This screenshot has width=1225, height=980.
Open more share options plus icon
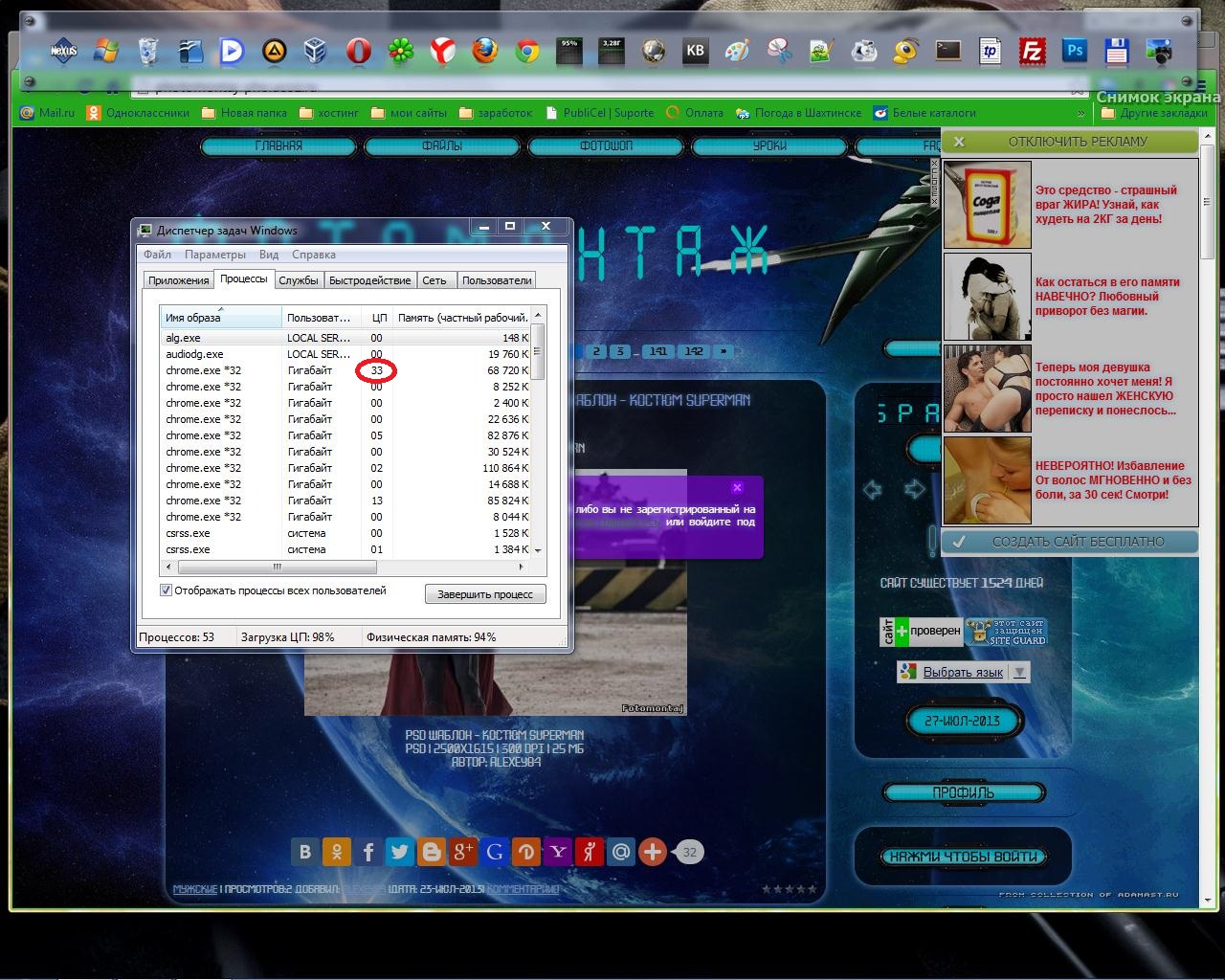click(x=653, y=851)
